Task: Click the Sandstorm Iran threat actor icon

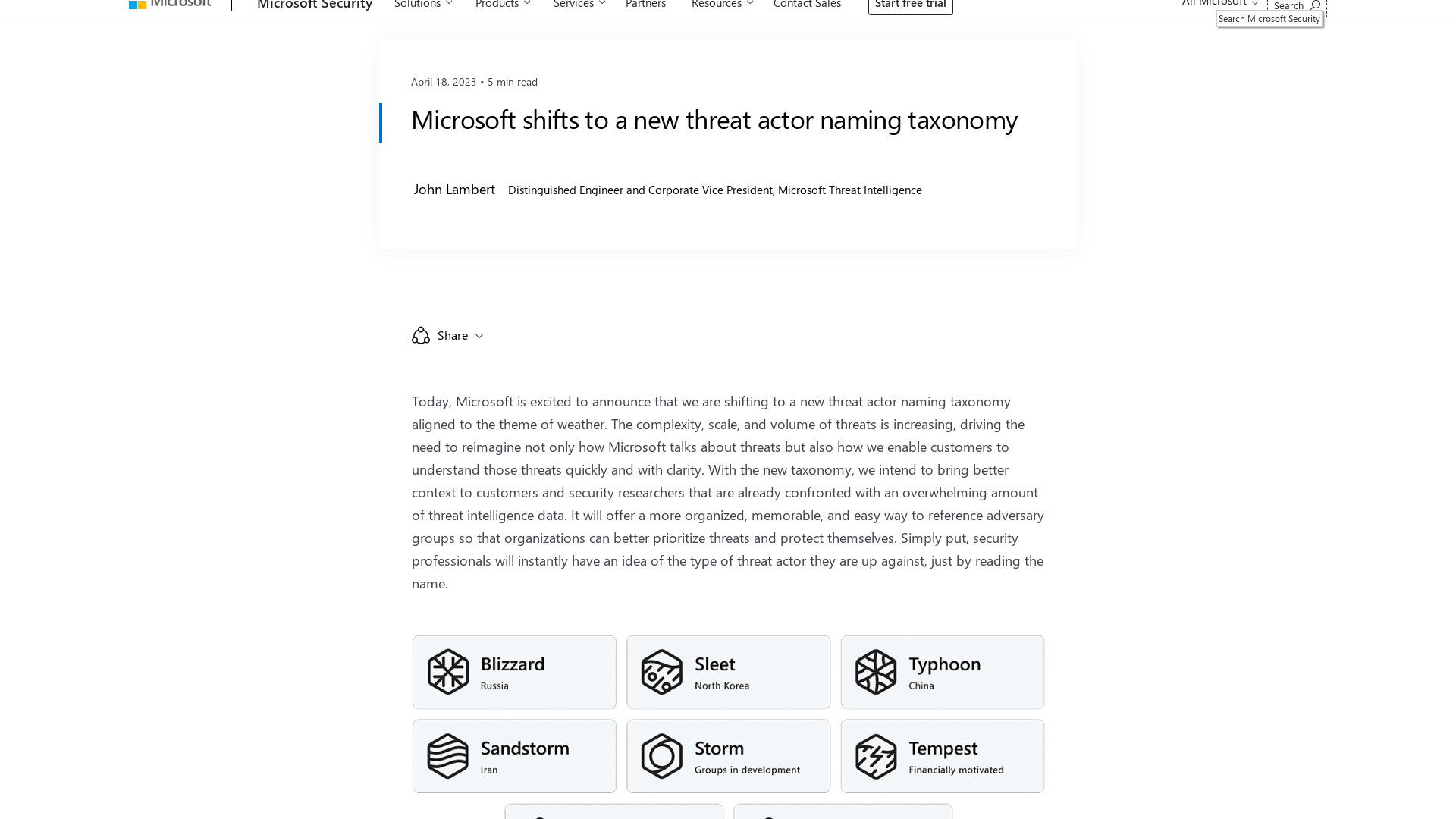Action: pyautogui.click(x=447, y=755)
